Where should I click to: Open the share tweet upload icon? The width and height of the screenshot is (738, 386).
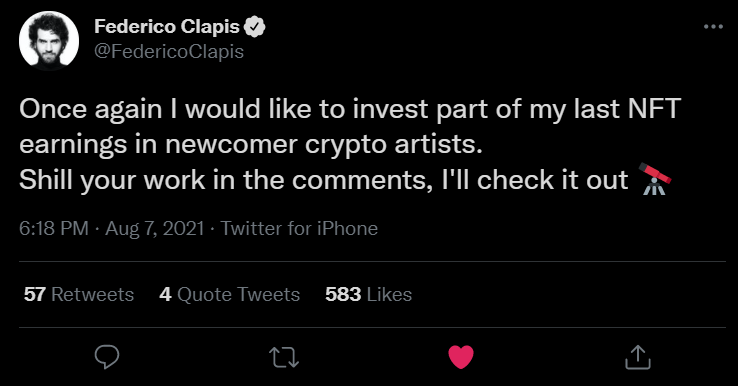pyautogui.click(x=638, y=357)
